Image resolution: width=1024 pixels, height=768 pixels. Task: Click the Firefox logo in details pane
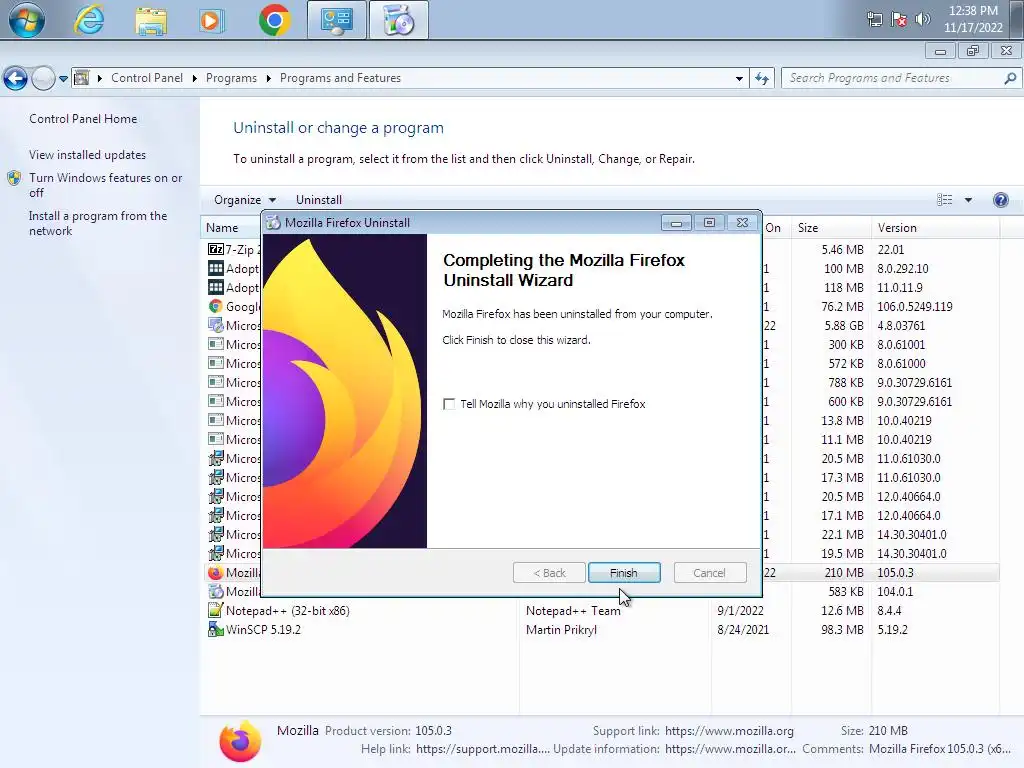(240, 741)
